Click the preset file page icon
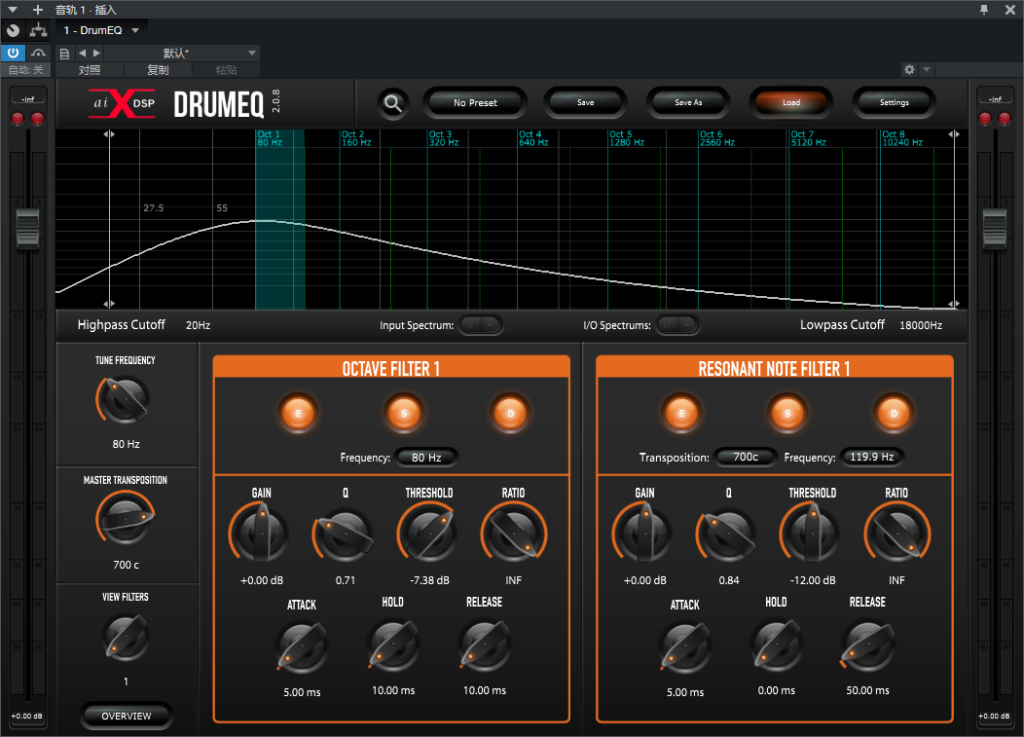The image size is (1024, 737). tap(65, 53)
